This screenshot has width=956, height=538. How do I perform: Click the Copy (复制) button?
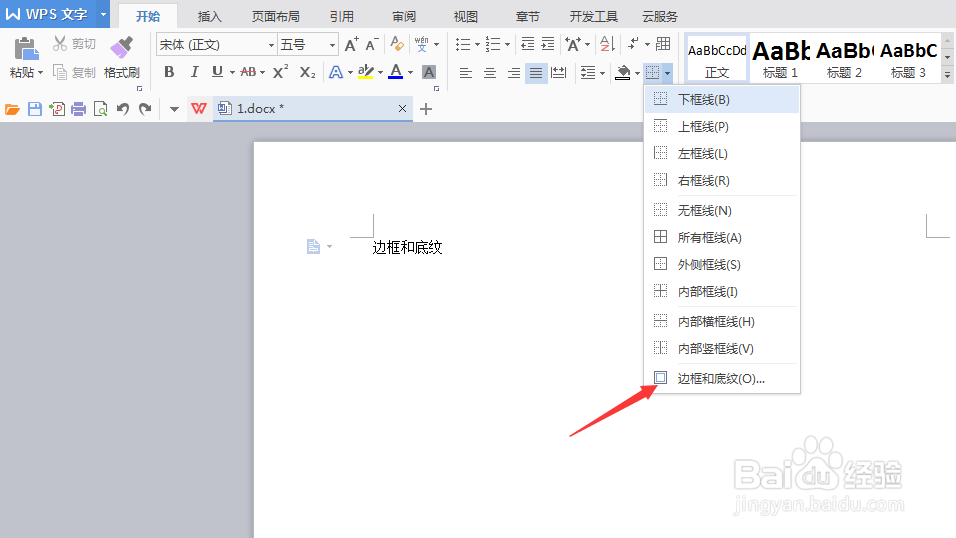[74, 73]
